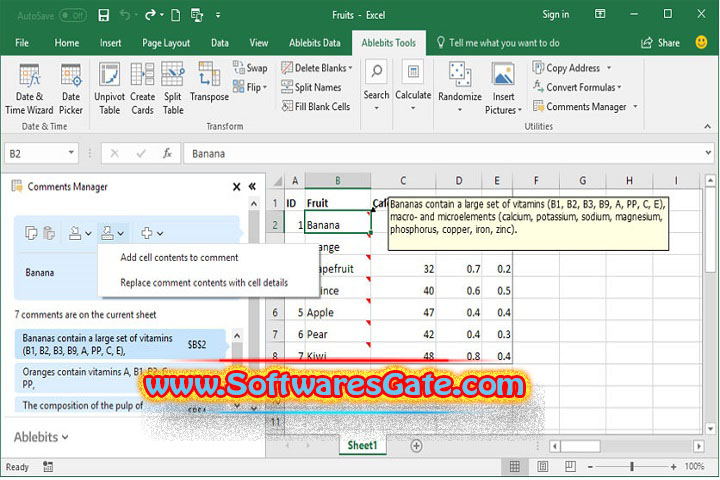Collapse the Comments Manager pane with double chevron
The image size is (720, 480).
click(252, 186)
